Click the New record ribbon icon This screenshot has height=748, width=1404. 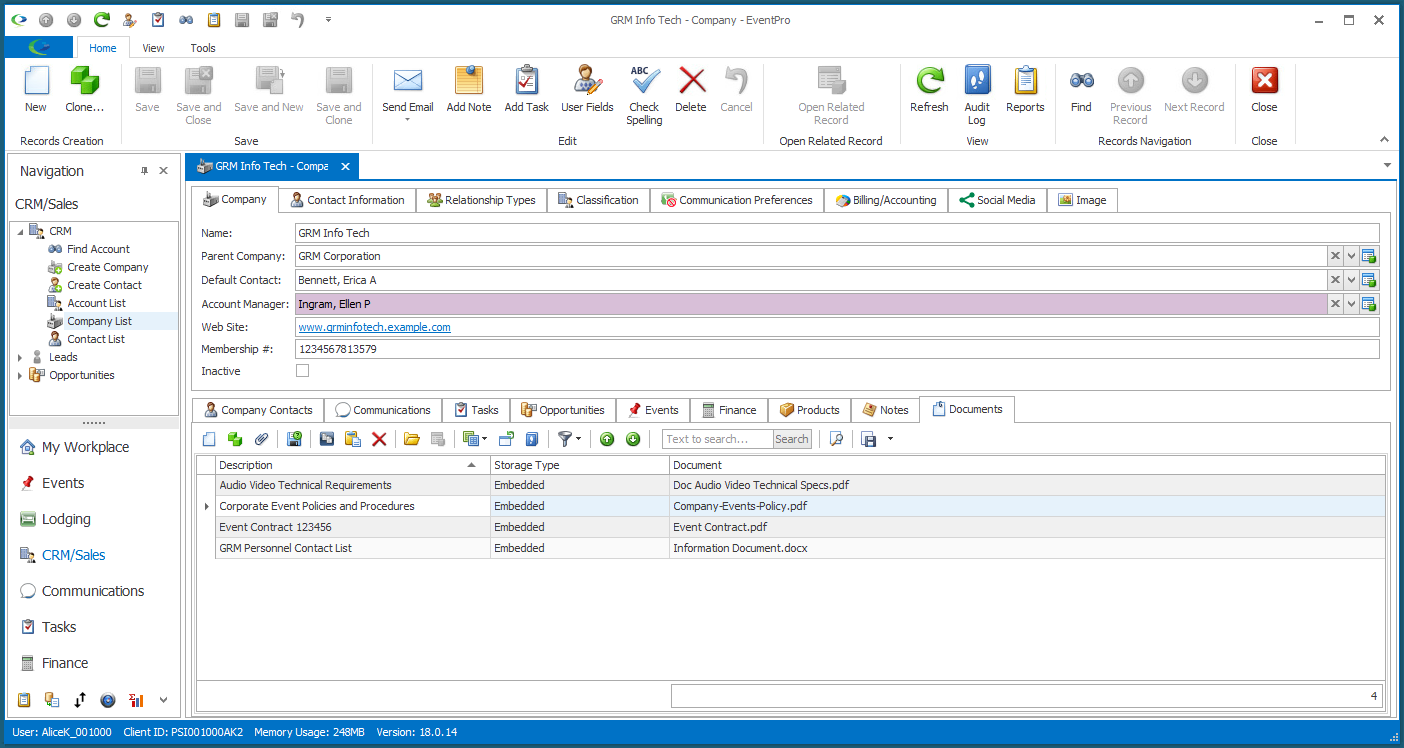click(x=36, y=90)
